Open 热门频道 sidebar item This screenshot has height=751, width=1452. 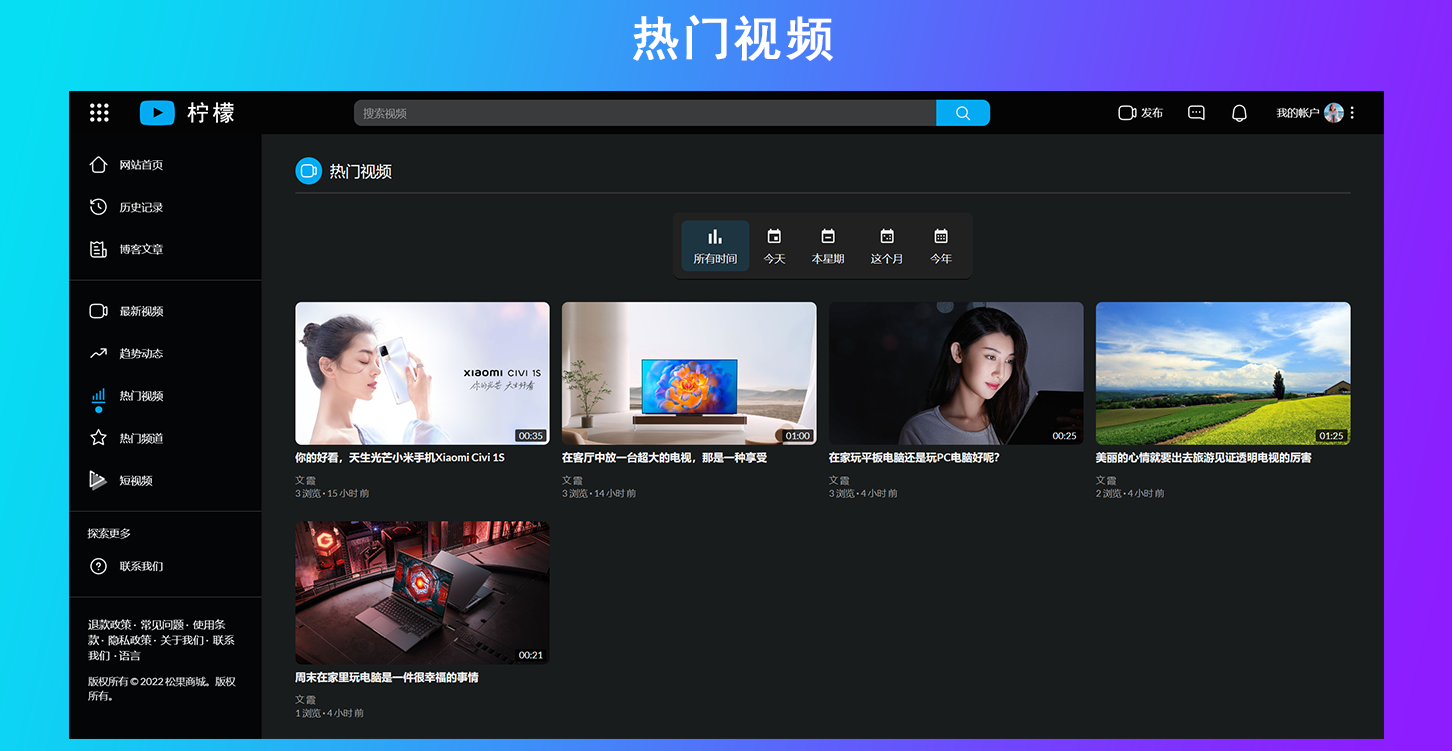pyautogui.click(x=141, y=438)
